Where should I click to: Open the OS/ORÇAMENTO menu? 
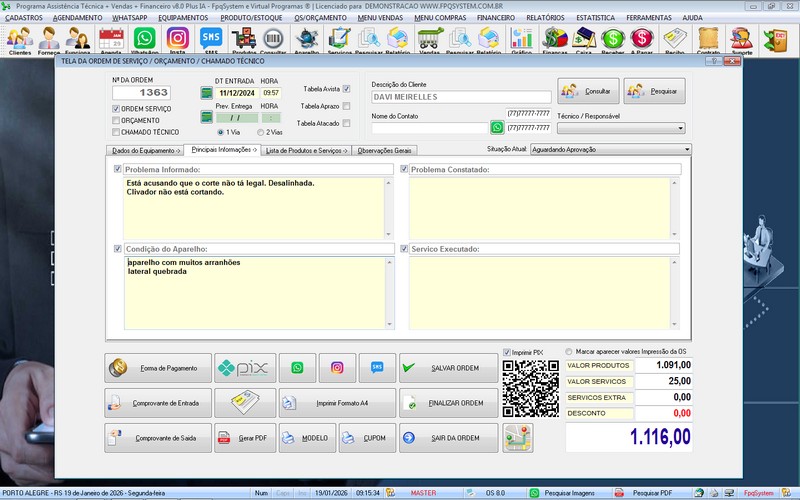click(x=320, y=17)
